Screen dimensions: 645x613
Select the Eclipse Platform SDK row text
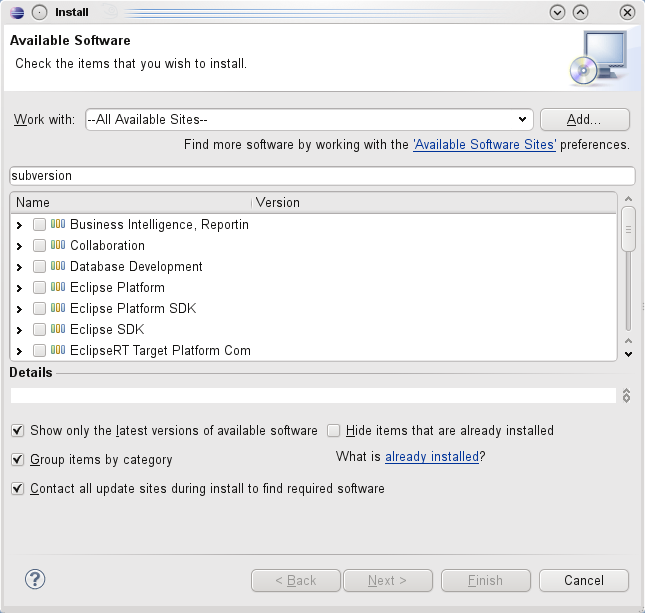pyautogui.click(x=133, y=309)
